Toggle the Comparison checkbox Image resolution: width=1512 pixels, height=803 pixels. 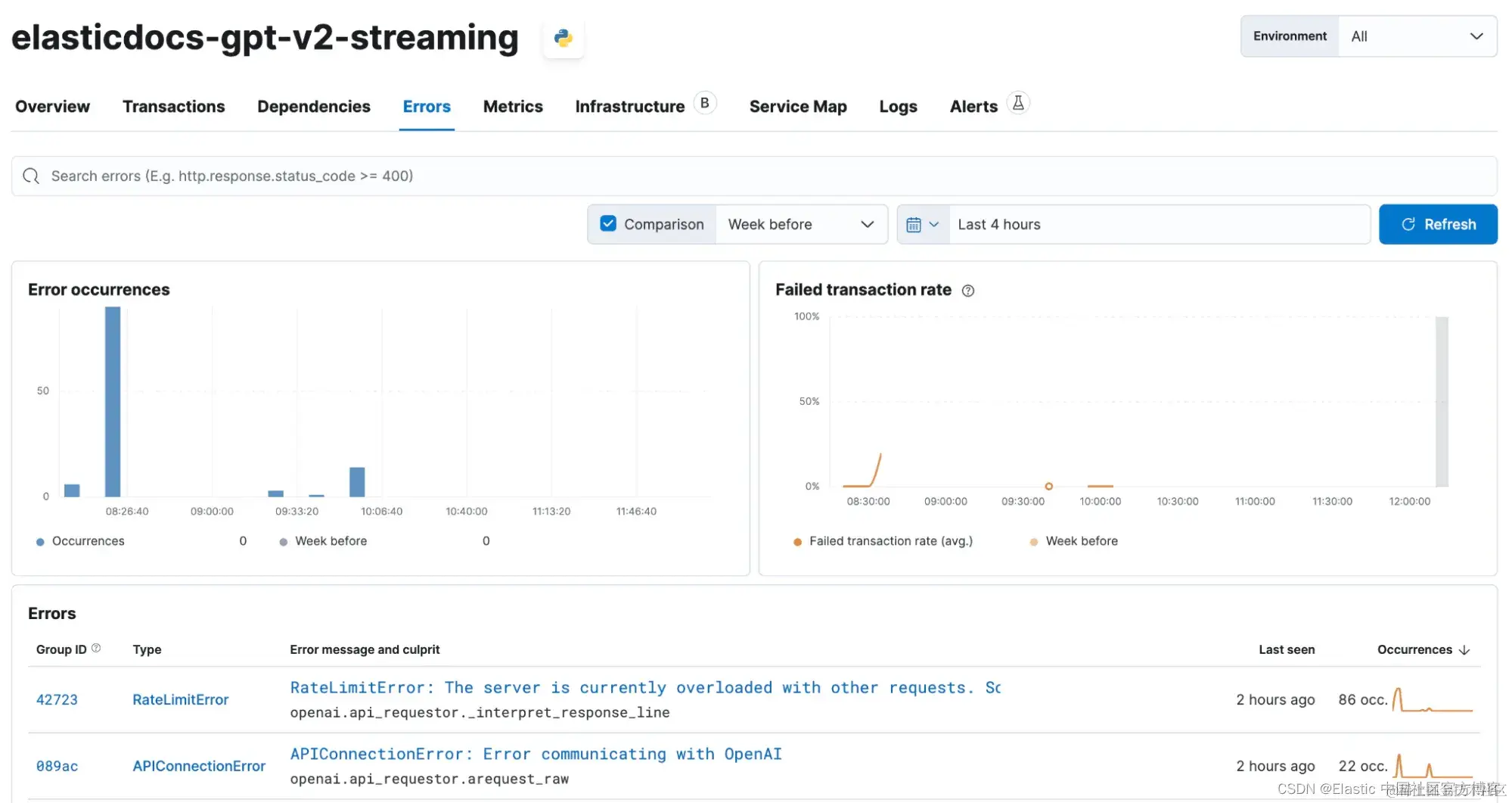click(608, 224)
